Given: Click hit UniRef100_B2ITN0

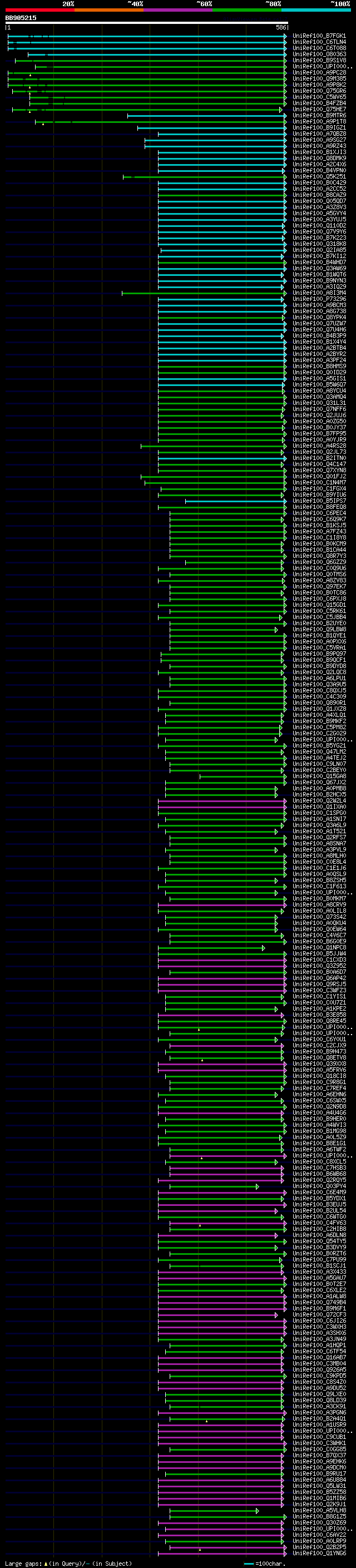Looking at the screenshot, I should pos(319,458).
